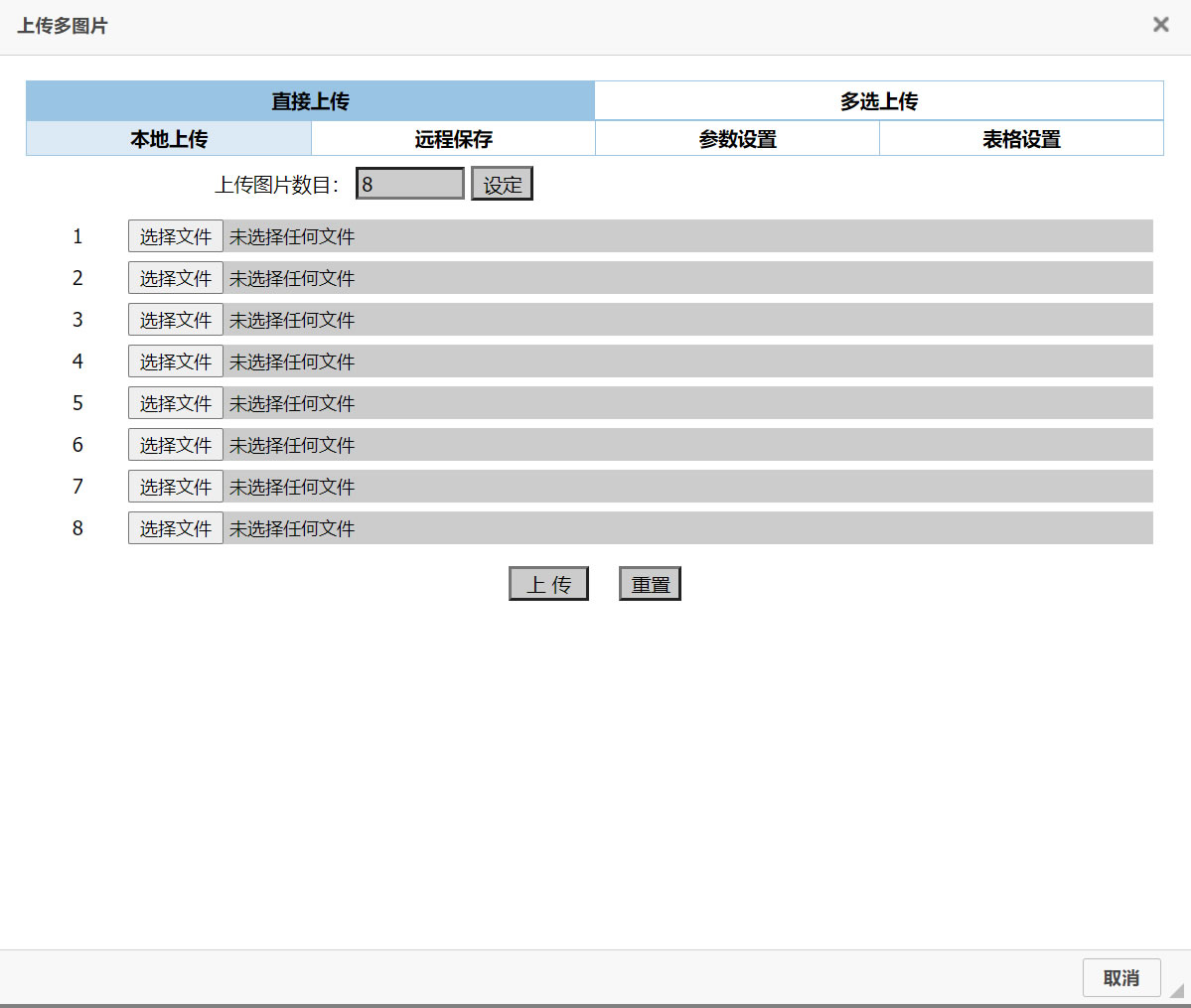Screen dimensions: 1191x1008
Task: Click 选择文件 on the last row
Action: pos(175,527)
